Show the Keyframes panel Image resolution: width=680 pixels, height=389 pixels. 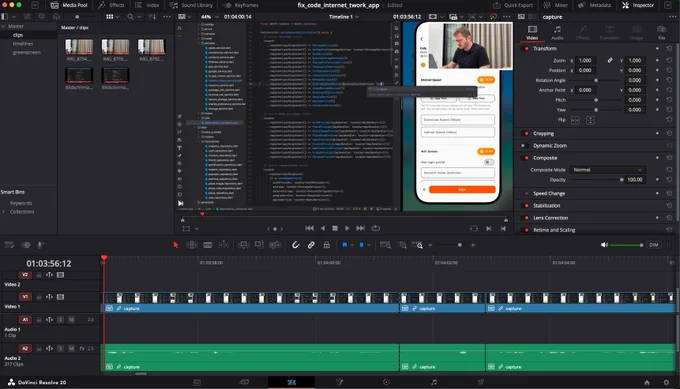[241, 5]
